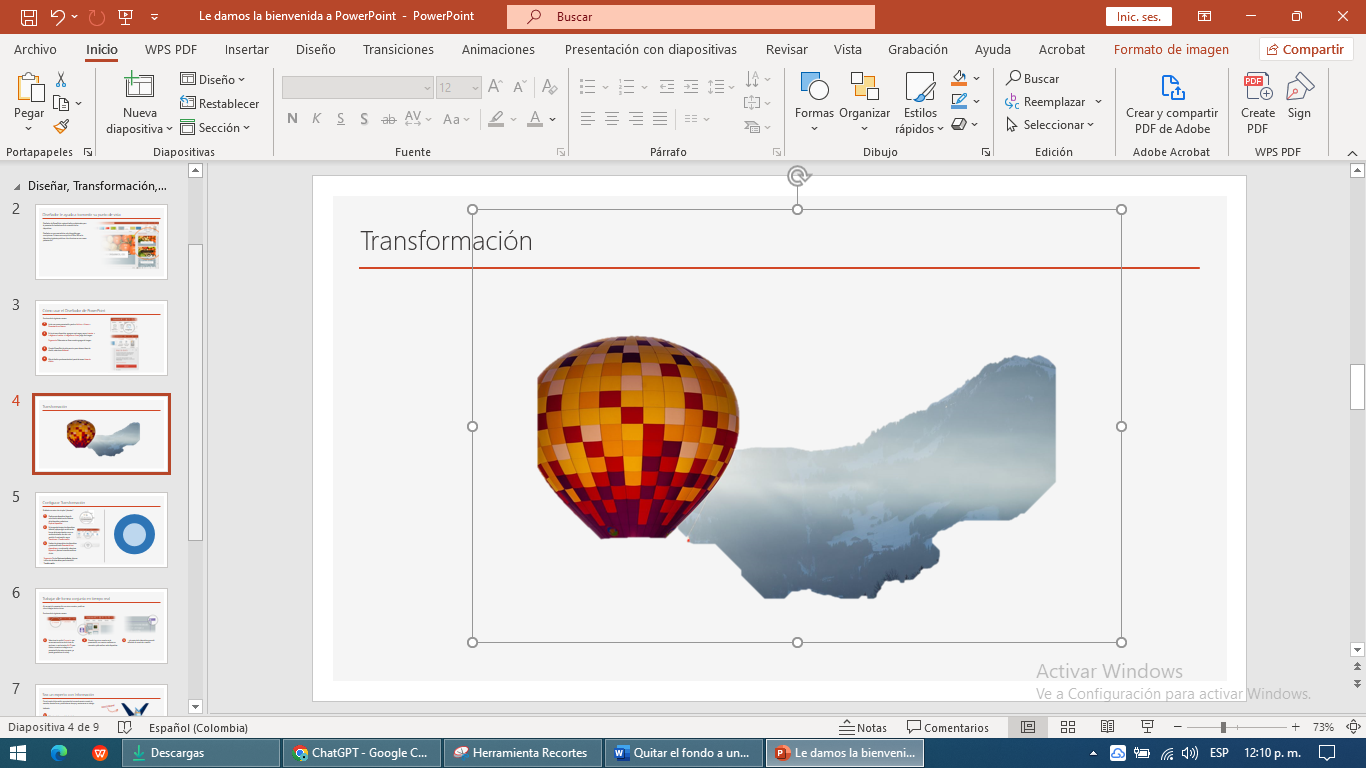The width and height of the screenshot is (1366, 768).
Task: Open the Sección dropdown
Action: click(216, 128)
